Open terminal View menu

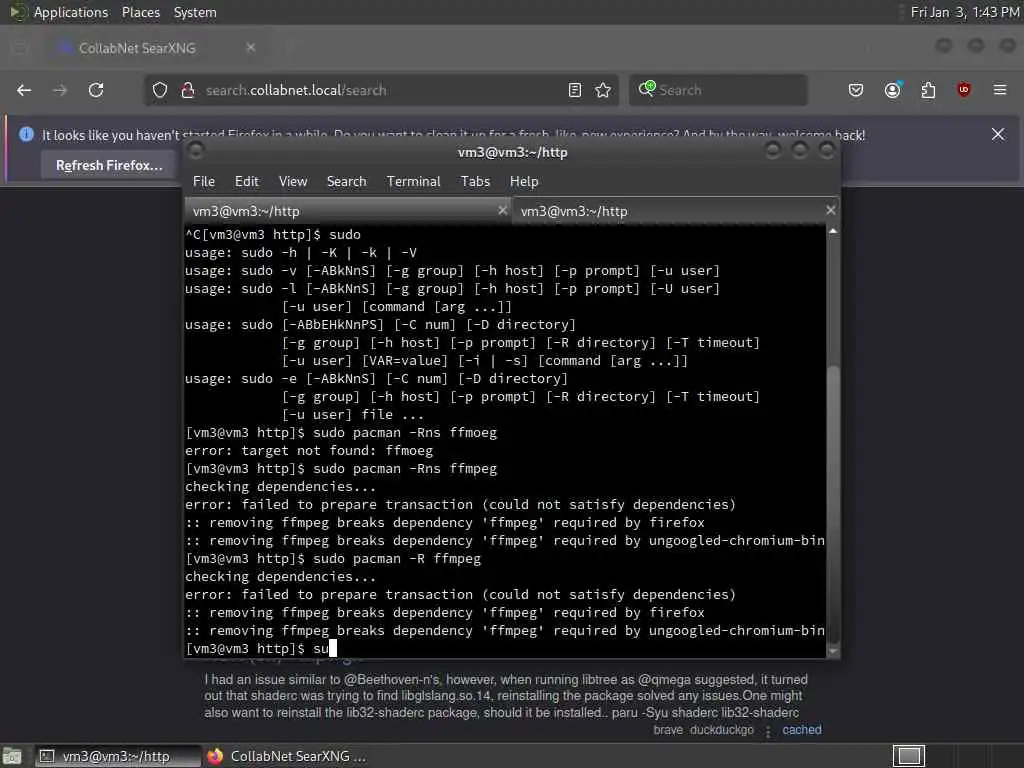293,182
